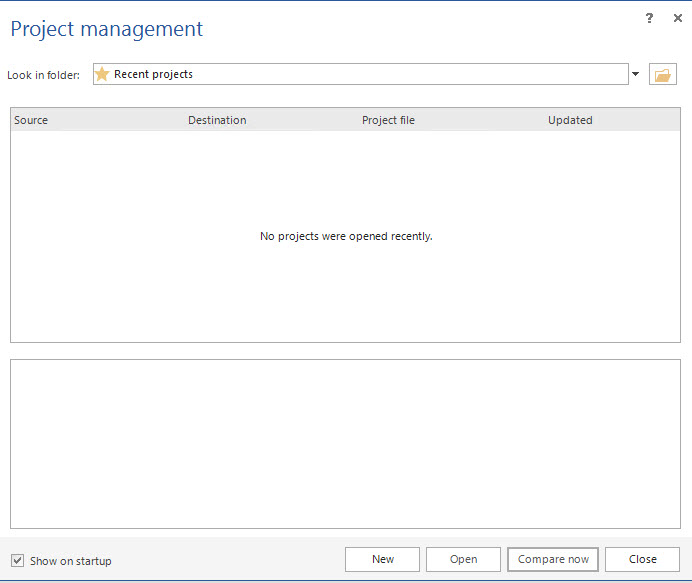Sort by the Source column header
The width and height of the screenshot is (692, 583).
31,120
